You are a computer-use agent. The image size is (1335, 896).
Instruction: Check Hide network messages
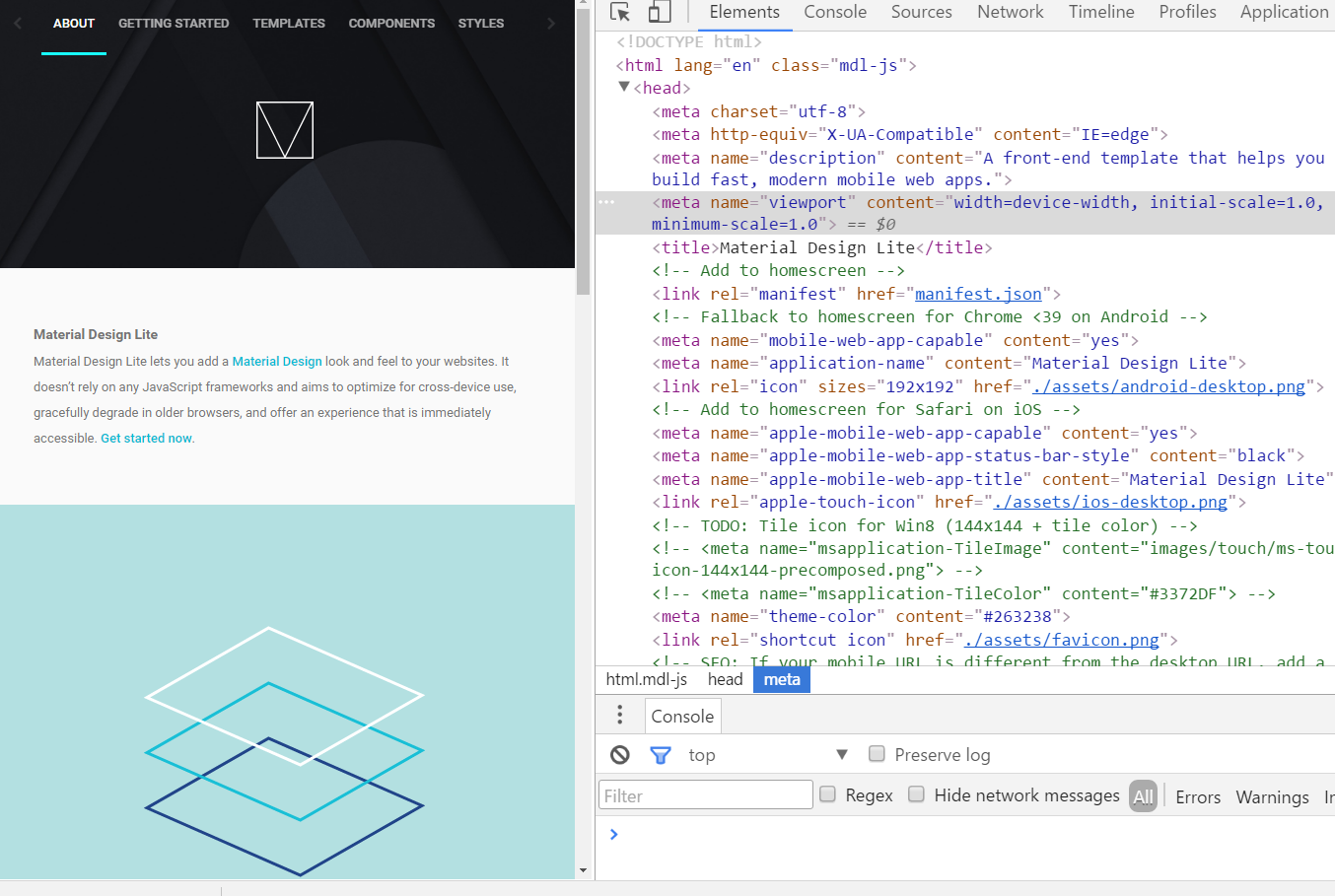pos(917,794)
